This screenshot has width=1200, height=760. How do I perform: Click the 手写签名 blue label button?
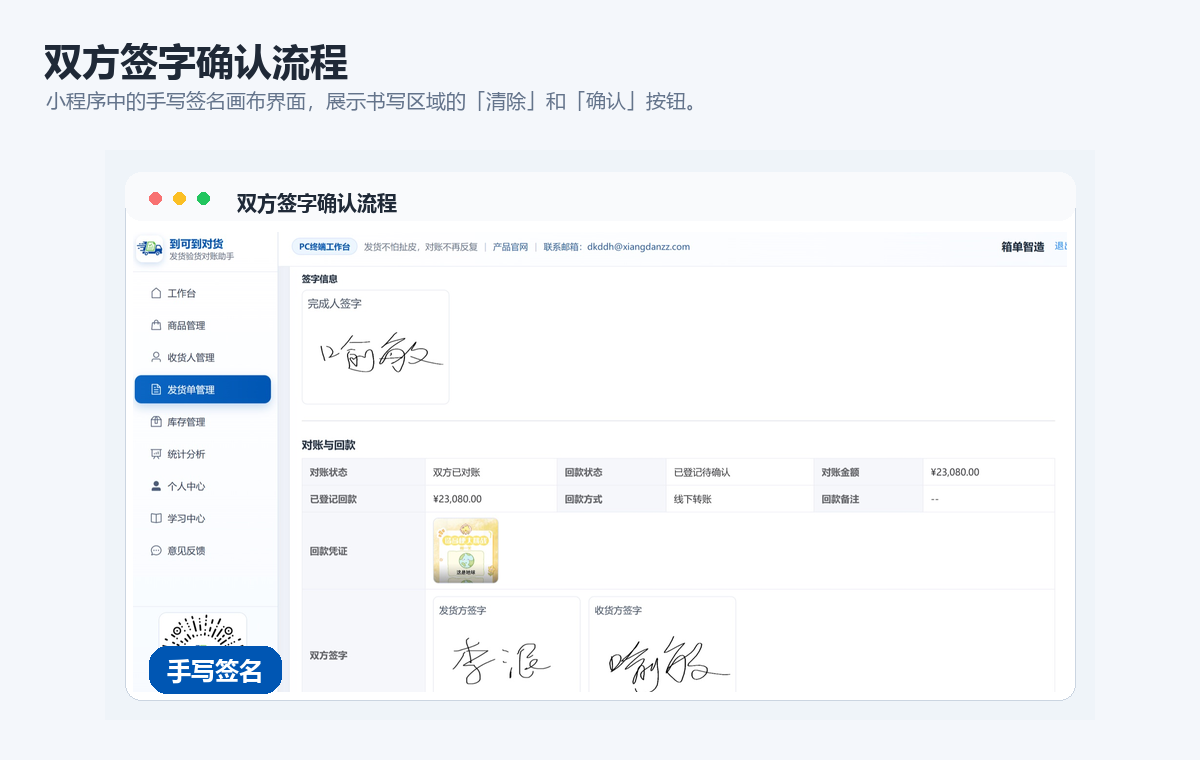pyautogui.click(x=215, y=671)
